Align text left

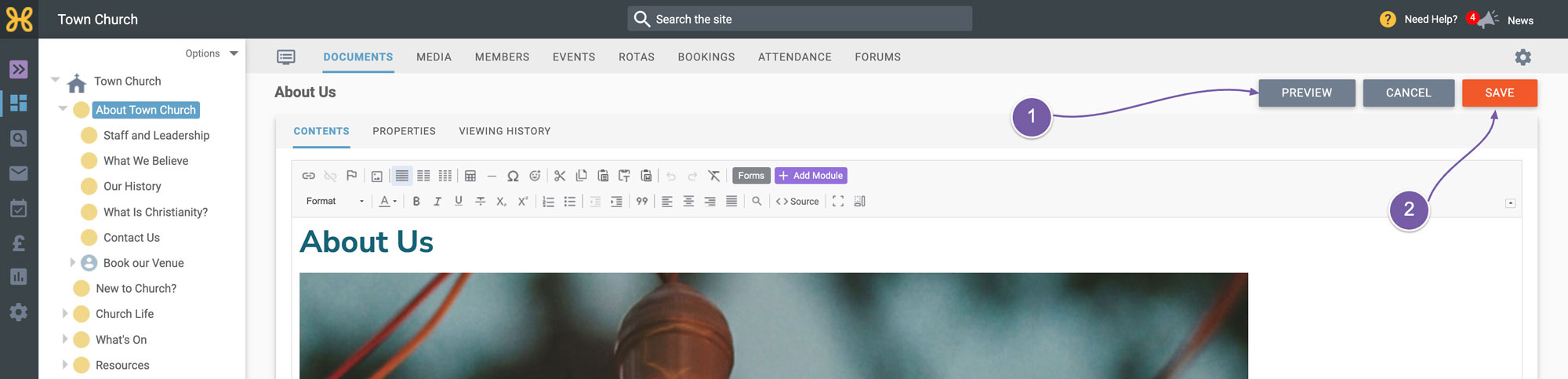point(667,202)
